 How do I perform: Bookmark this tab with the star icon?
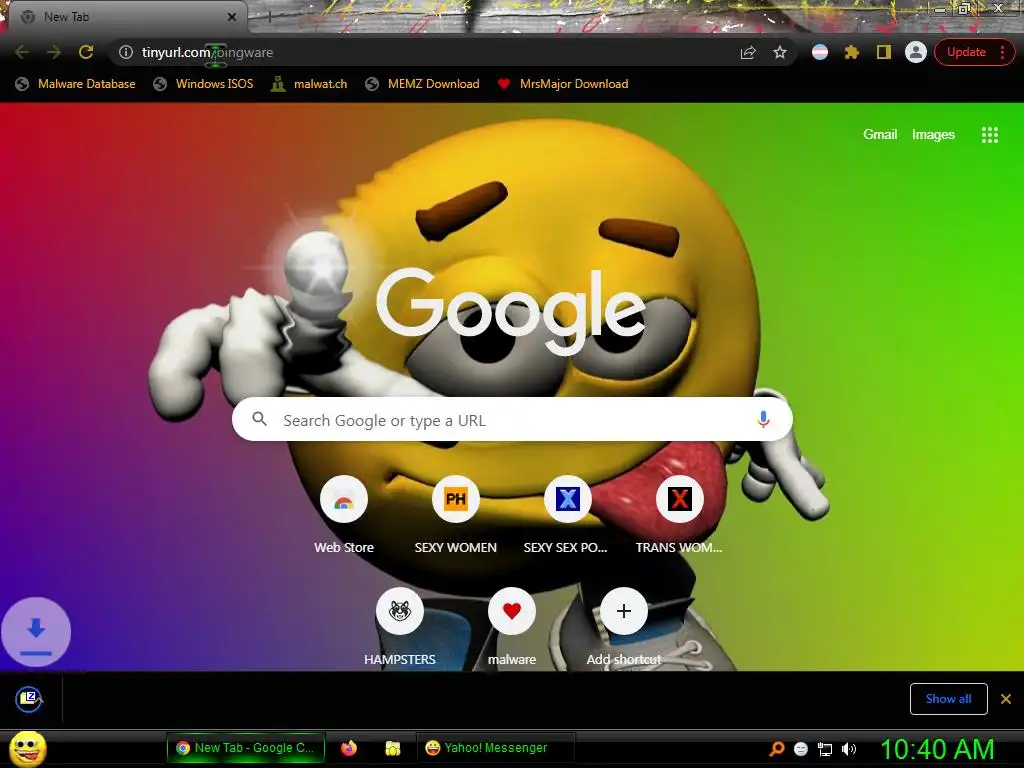[780, 52]
